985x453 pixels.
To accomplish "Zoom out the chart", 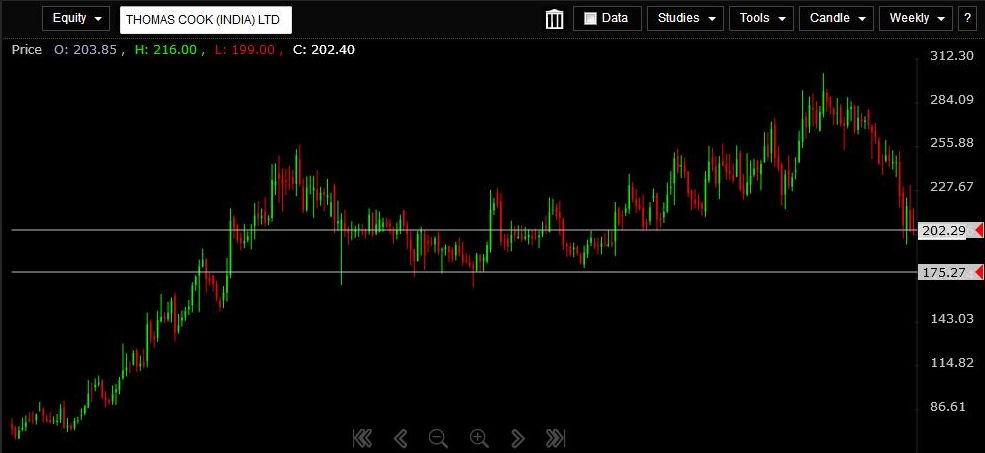I will click(438, 437).
